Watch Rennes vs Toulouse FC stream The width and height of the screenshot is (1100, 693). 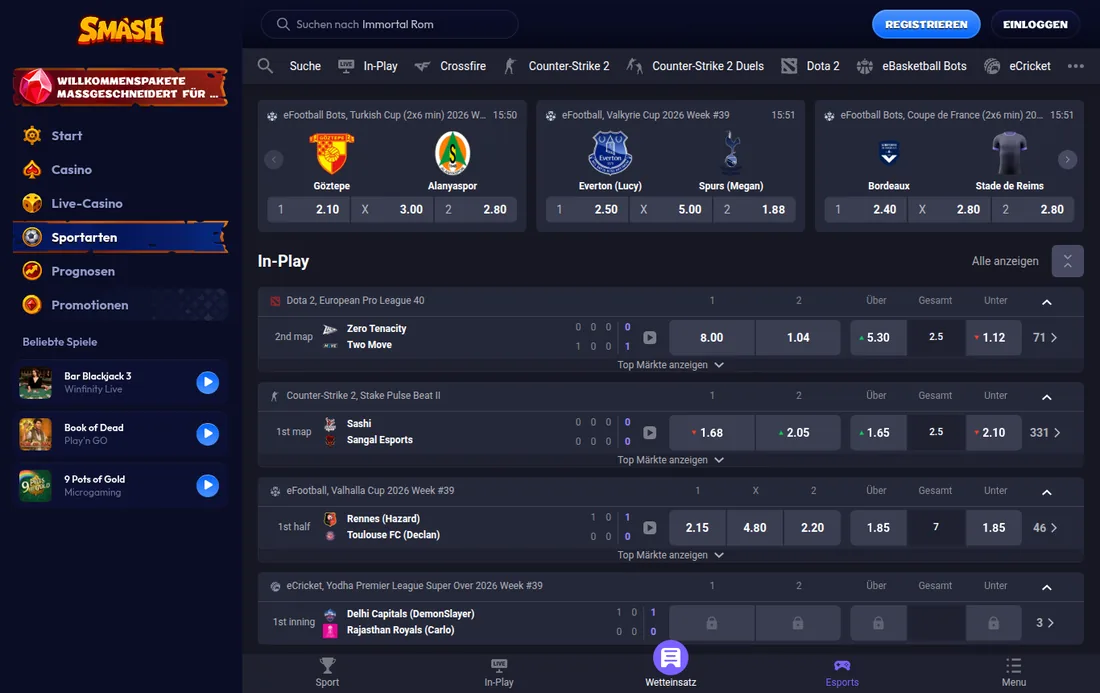[650, 527]
